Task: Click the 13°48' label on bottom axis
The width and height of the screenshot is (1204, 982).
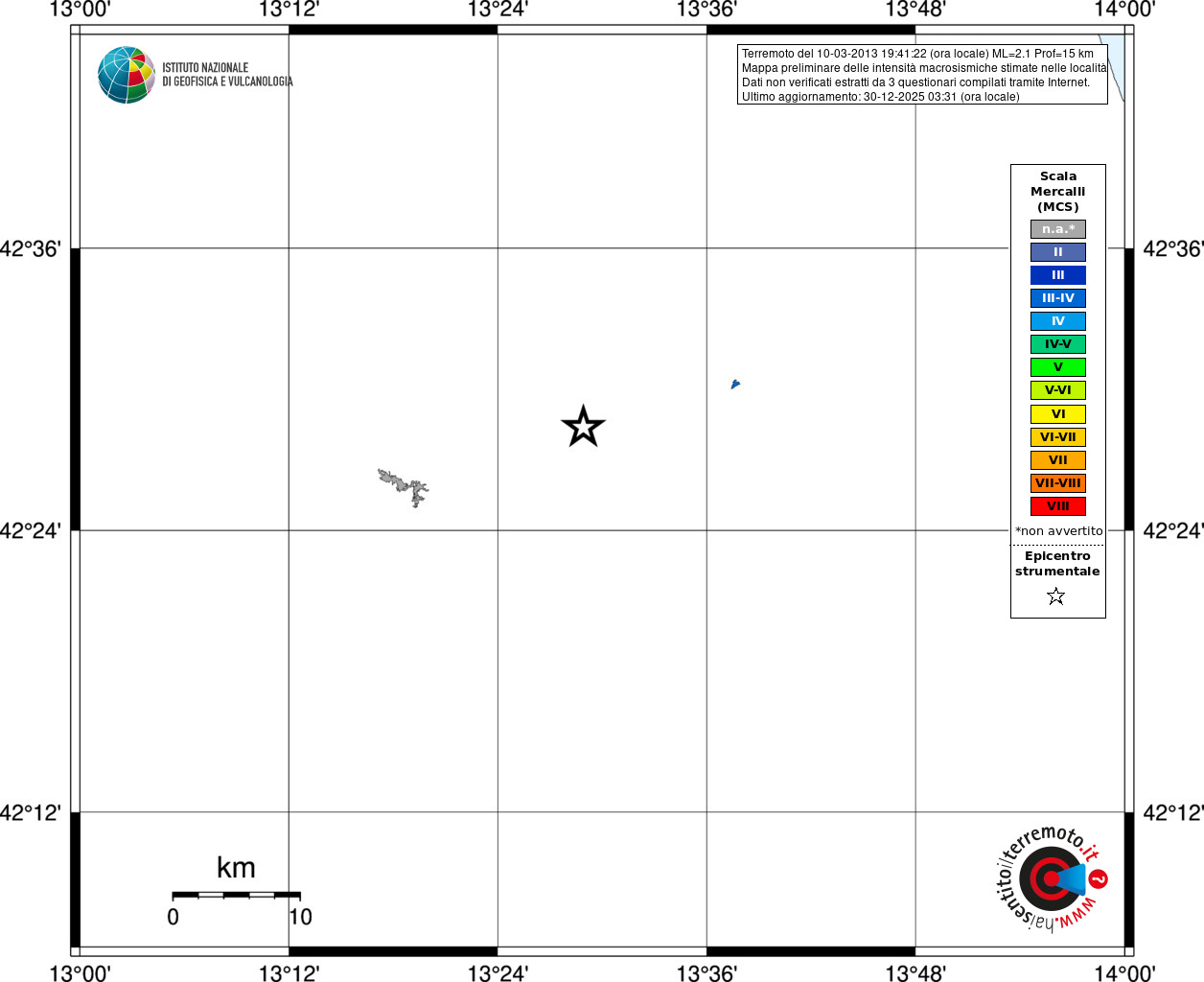Action: click(915, 973)
